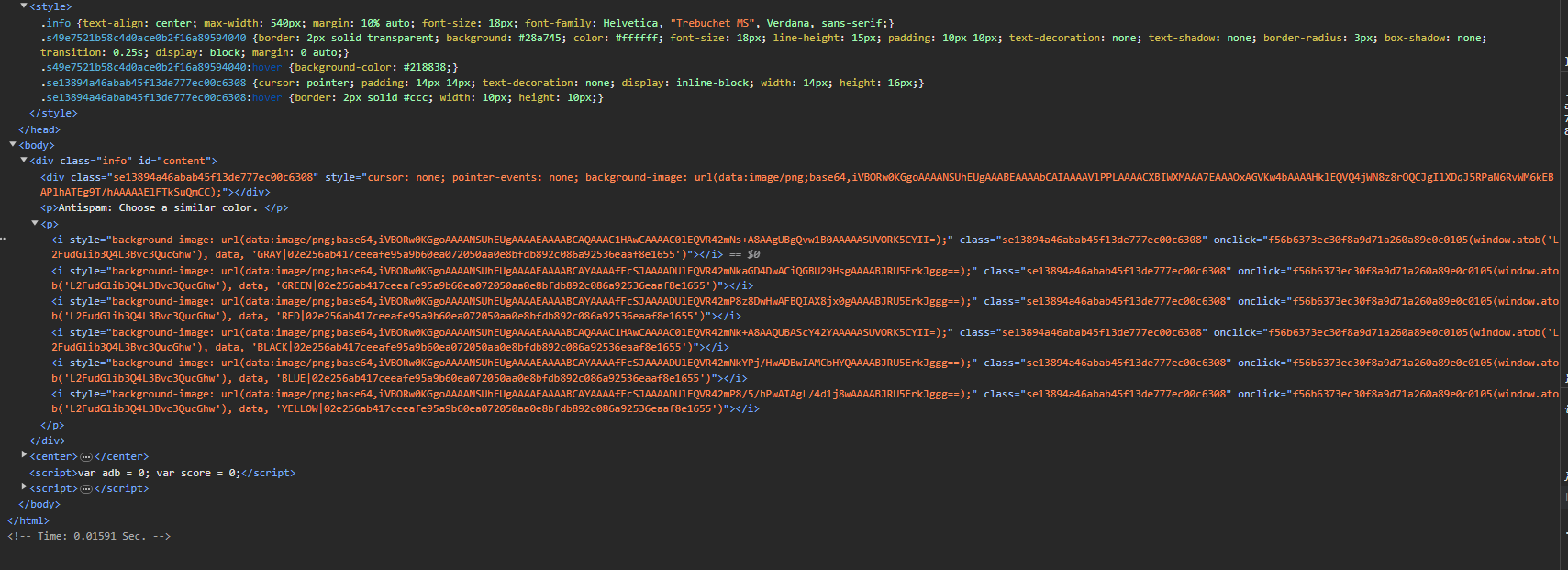Screen dimensions: 1568x570
Task: Click the '== $0' selected node marker
Action: tap(745, 255)
